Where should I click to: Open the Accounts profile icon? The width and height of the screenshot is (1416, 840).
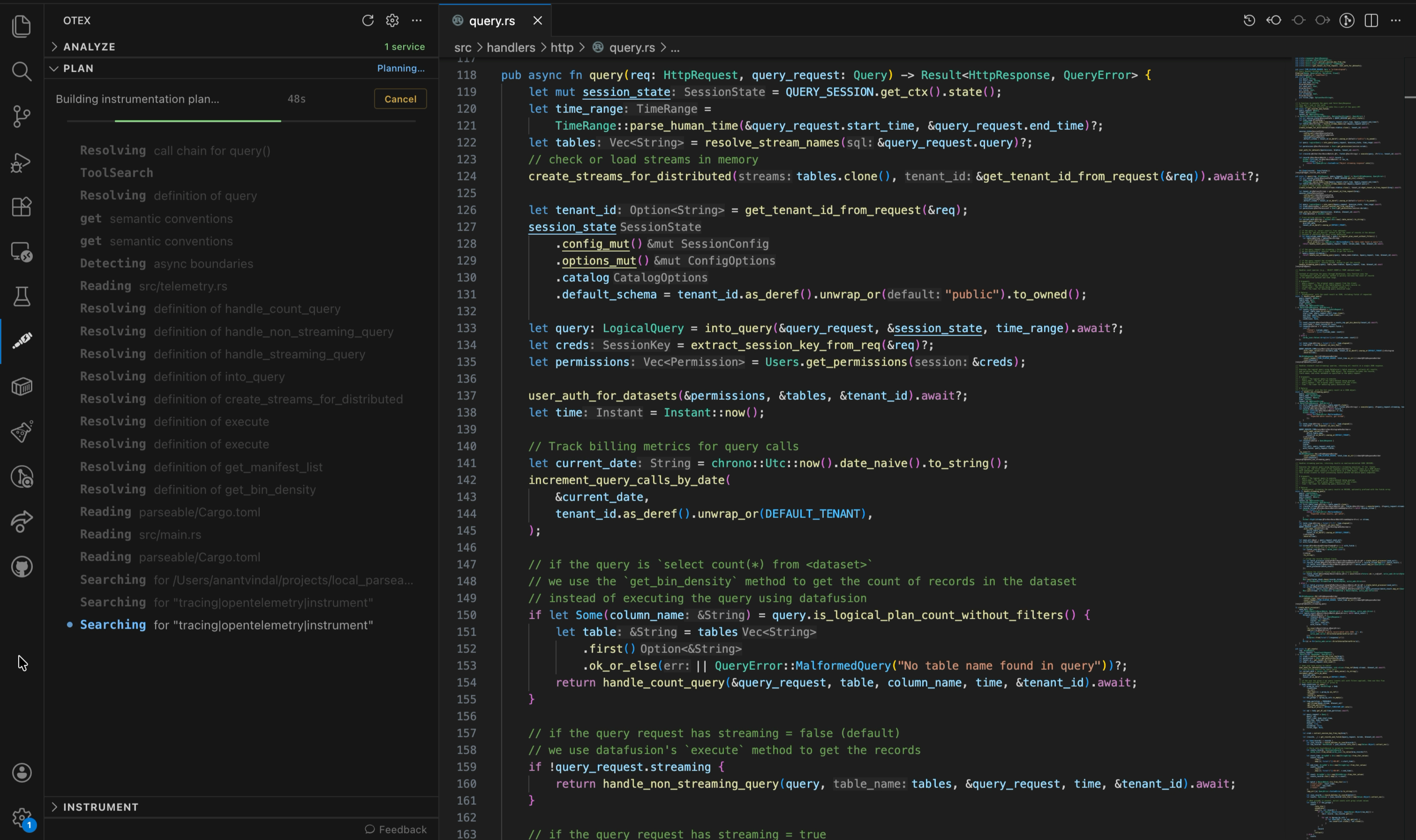(x=22, y=772)
